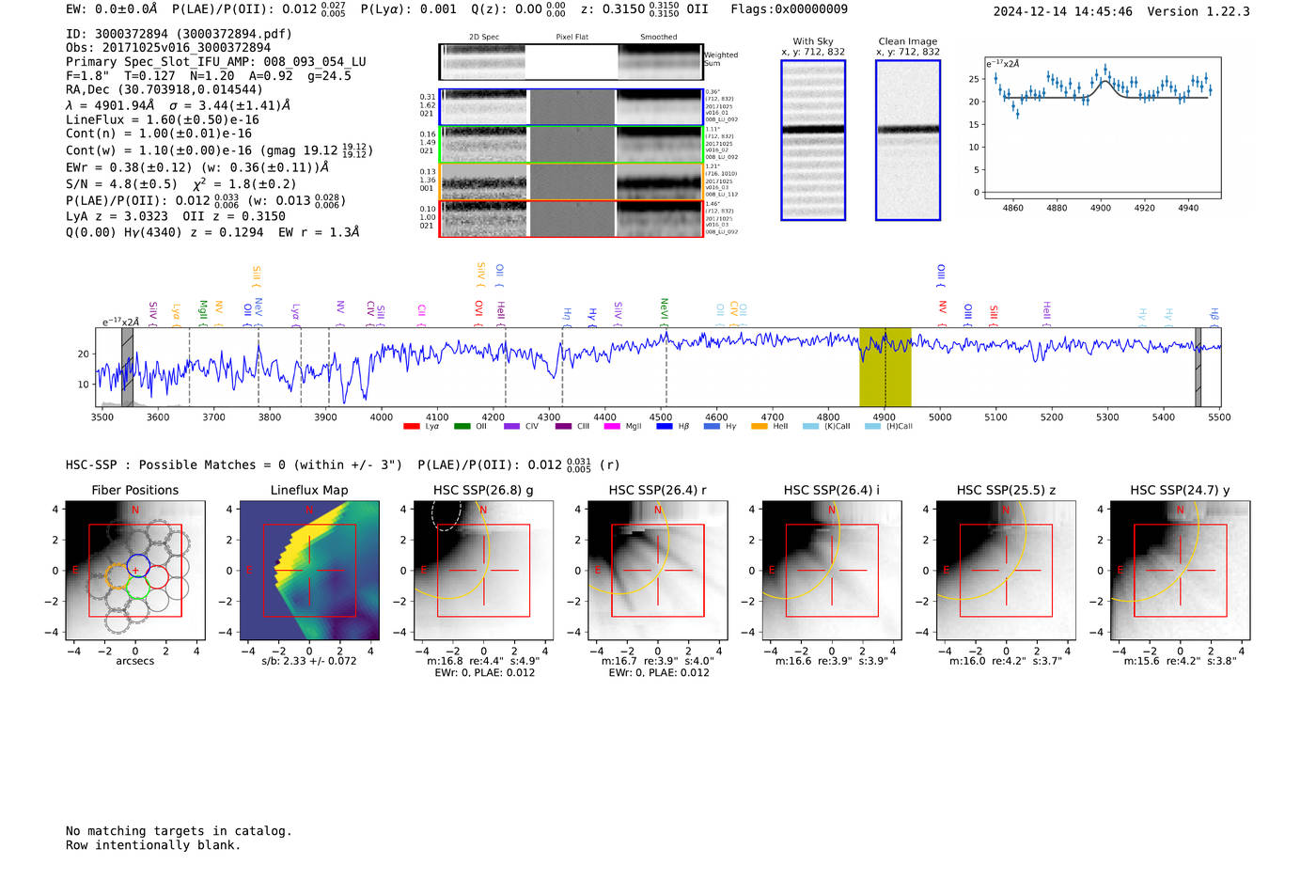Select the 'Primary Spec_Slot_IFU_AMP: 008_093_054_LU' text

(x=216, y=62)
